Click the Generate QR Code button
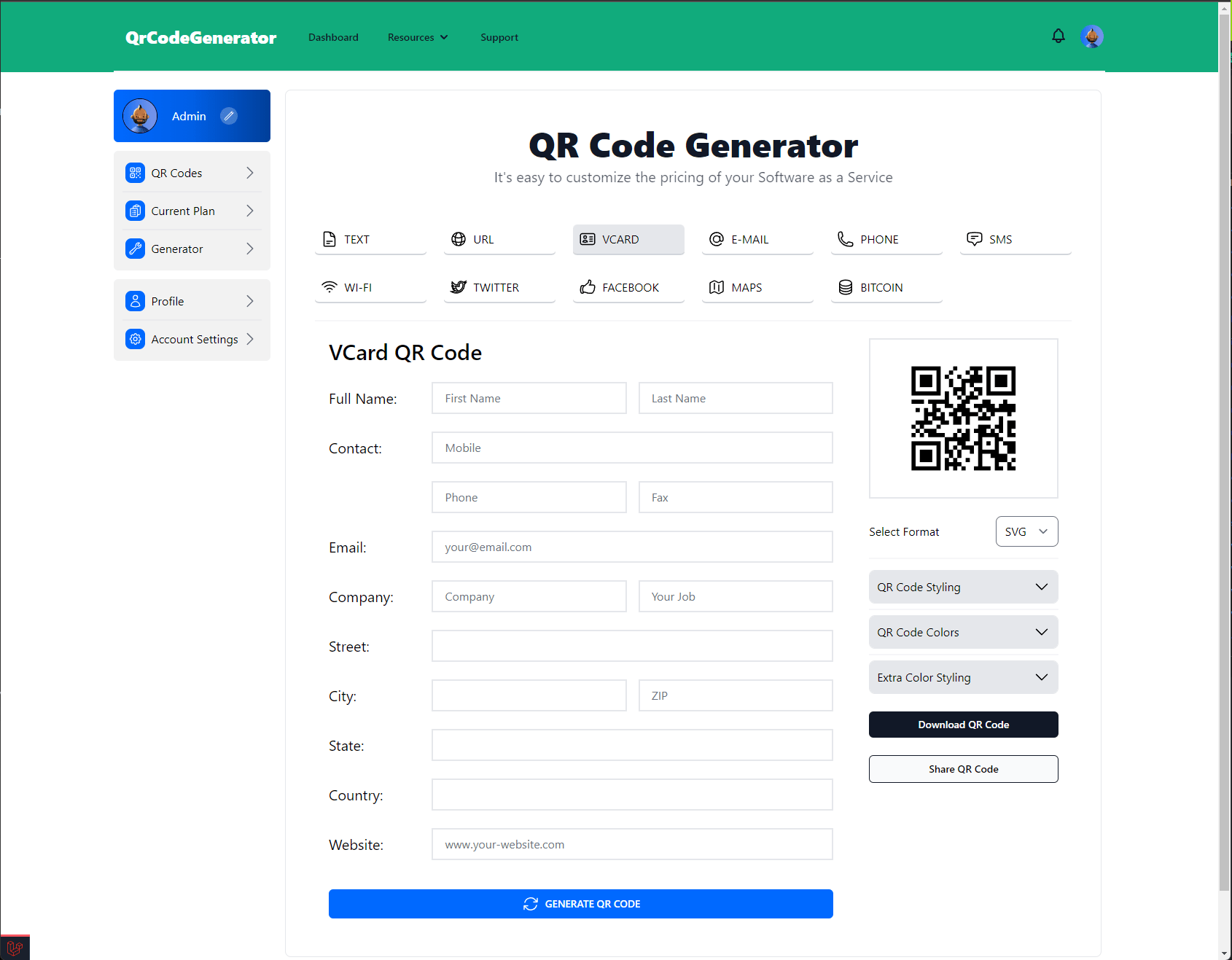The image size is (1232, 960). point(580,904)
